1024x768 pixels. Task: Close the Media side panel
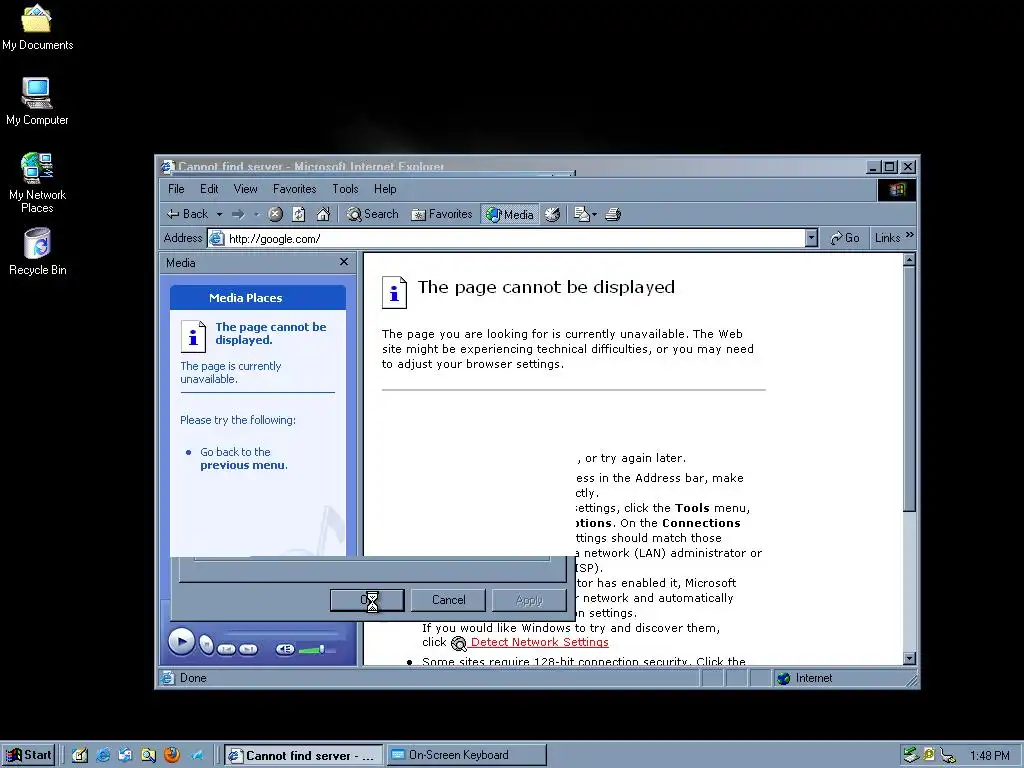click(x=344, y=262)
